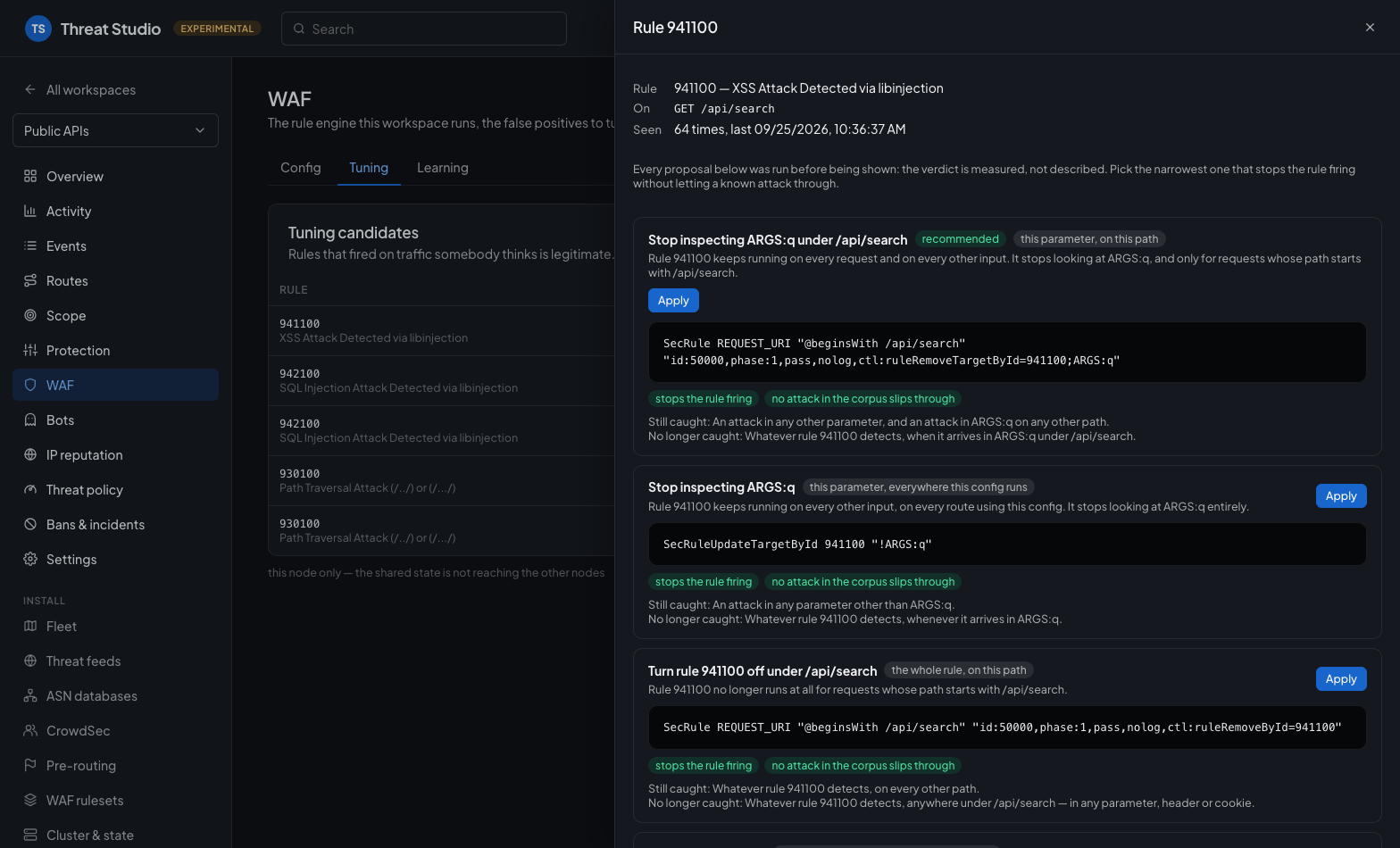Image resolution: width=1400 pixels, height=848 pixels.
Task: Switch to the Config tab
Action: coord(301,168)
